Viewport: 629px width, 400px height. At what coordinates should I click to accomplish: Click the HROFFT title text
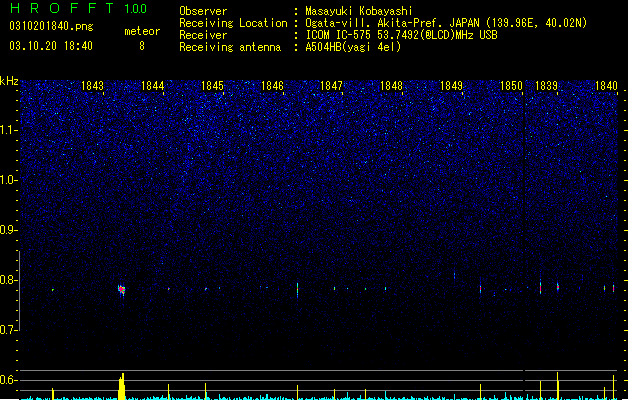62,8
